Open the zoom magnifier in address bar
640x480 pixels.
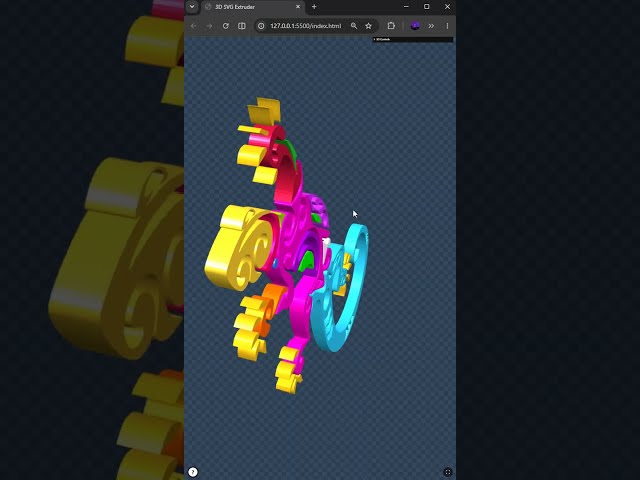coord(354,26)
